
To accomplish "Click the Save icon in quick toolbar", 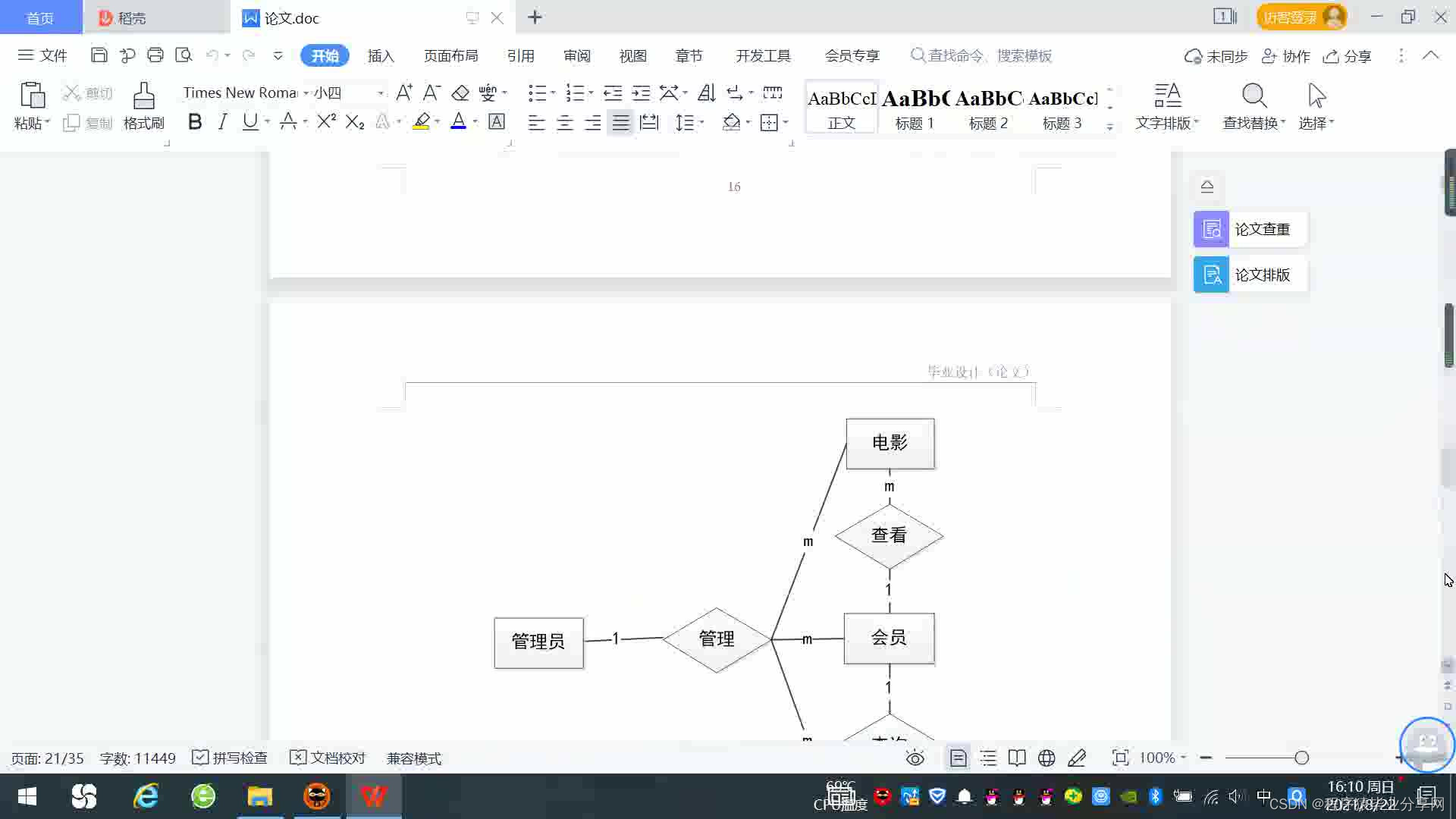I will [99, 55].
